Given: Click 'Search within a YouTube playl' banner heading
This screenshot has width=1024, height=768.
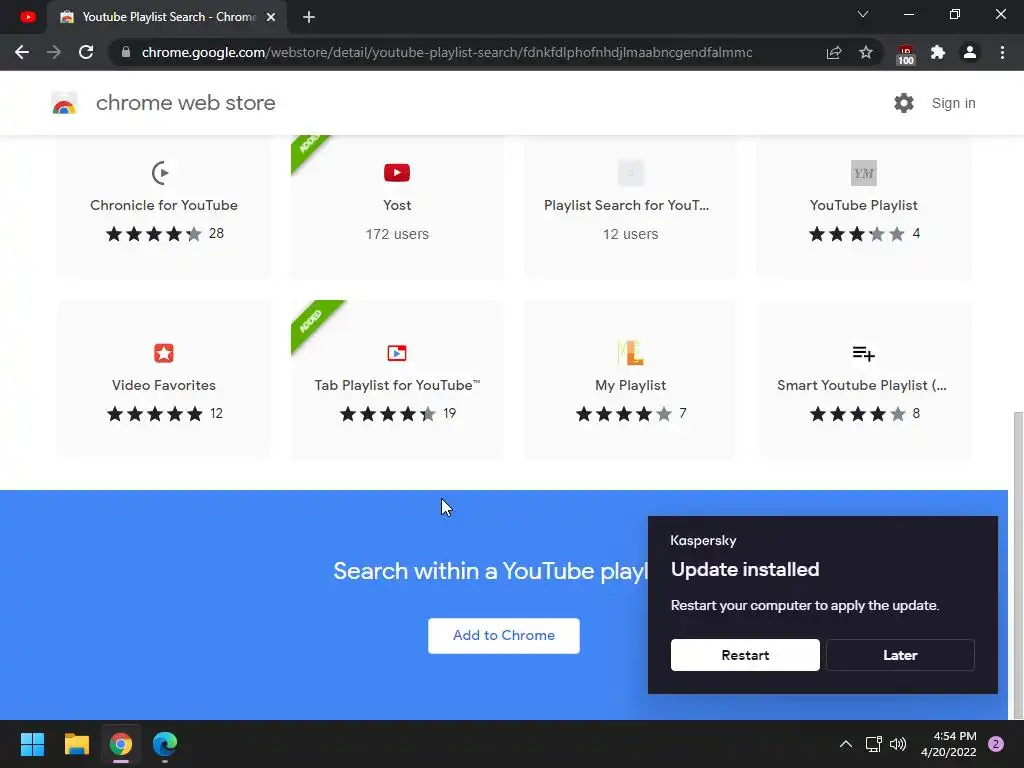Looking at the screenshot, I should [x=490, y=571].
